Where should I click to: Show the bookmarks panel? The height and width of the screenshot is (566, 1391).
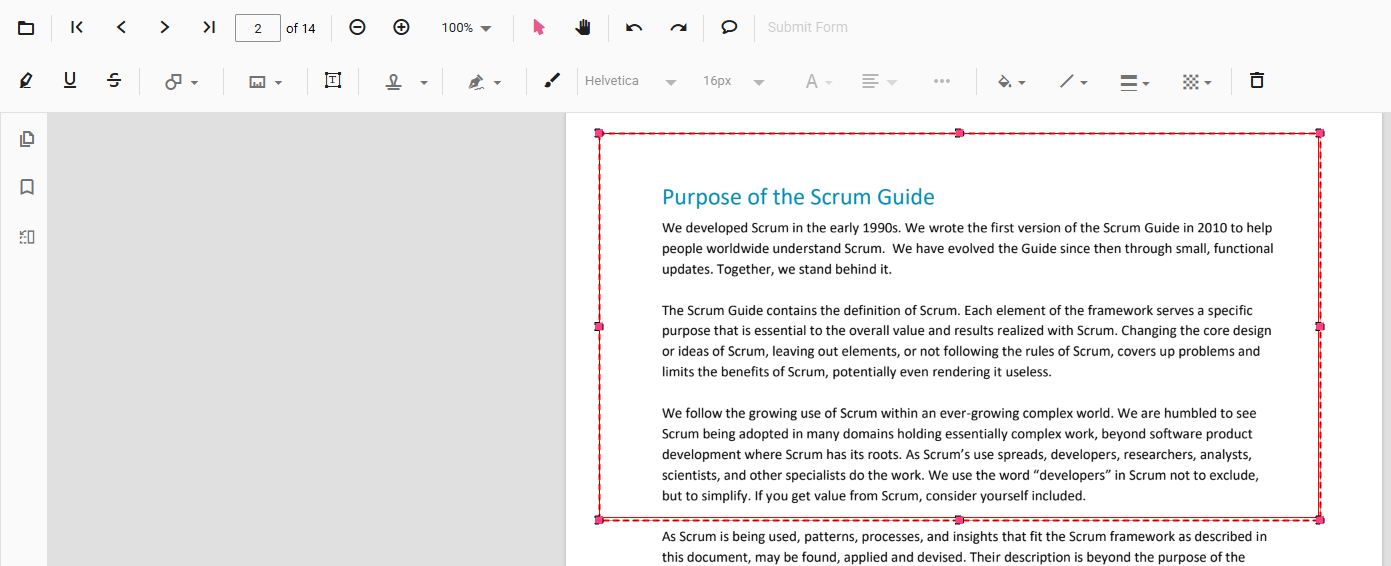[x=27, y=187]
